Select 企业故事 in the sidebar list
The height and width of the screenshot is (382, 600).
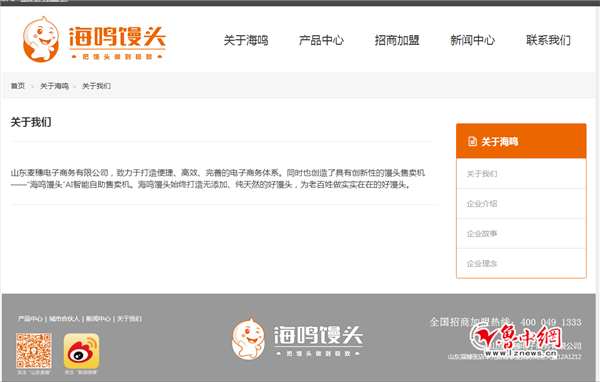pyautogui.click(x=521, y=233)
